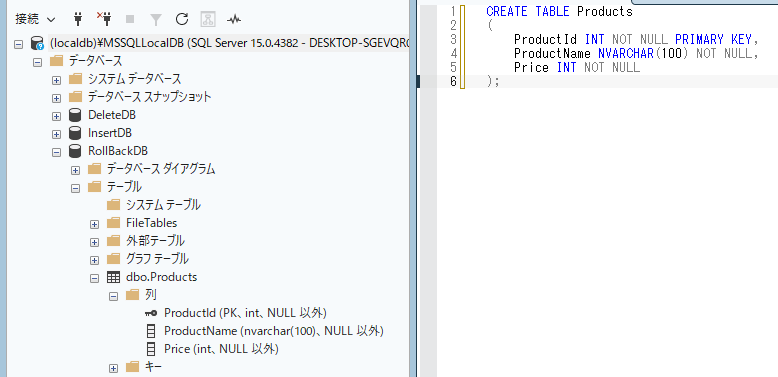Select the RollBackDB label
This screenshot has width=778, height=377.
pyautogui.click(x=118, y=151)
